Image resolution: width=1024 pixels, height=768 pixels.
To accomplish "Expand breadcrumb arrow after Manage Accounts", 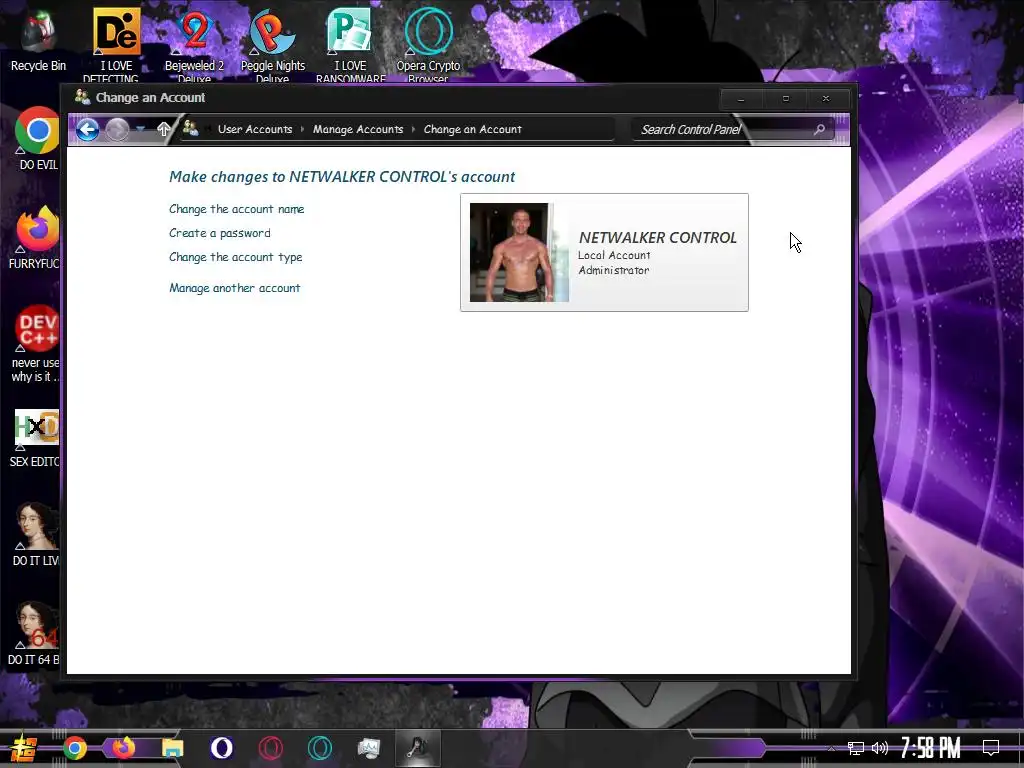I will [413, 129].
